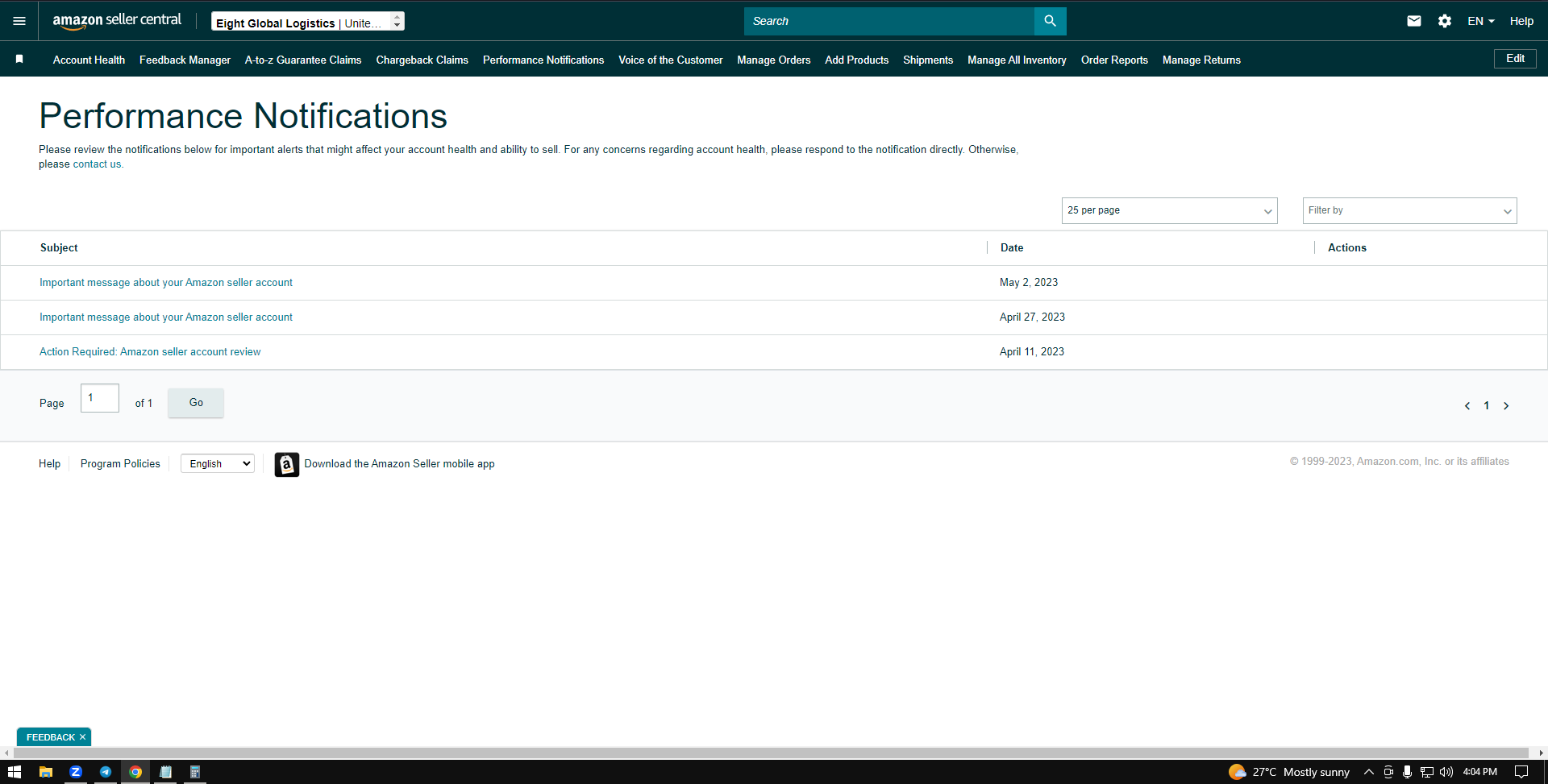The height and width of the screenshot is (784, 1548).
Task: Click the Subject column header
Action: (59, 248)
